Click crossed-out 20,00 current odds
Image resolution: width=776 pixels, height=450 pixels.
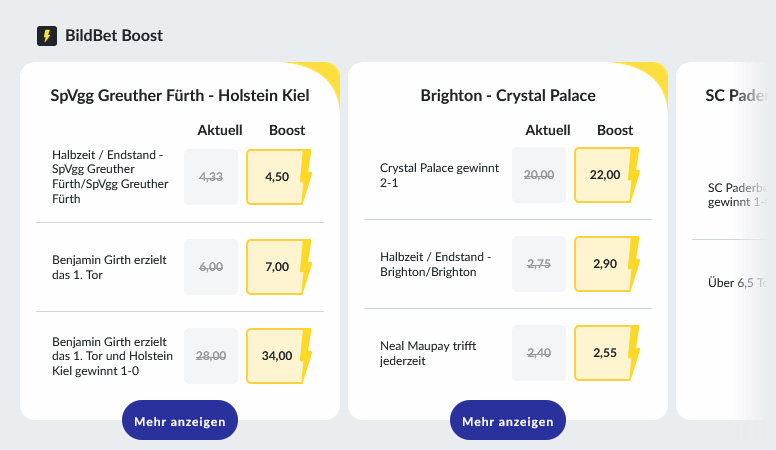pos(539,175)
